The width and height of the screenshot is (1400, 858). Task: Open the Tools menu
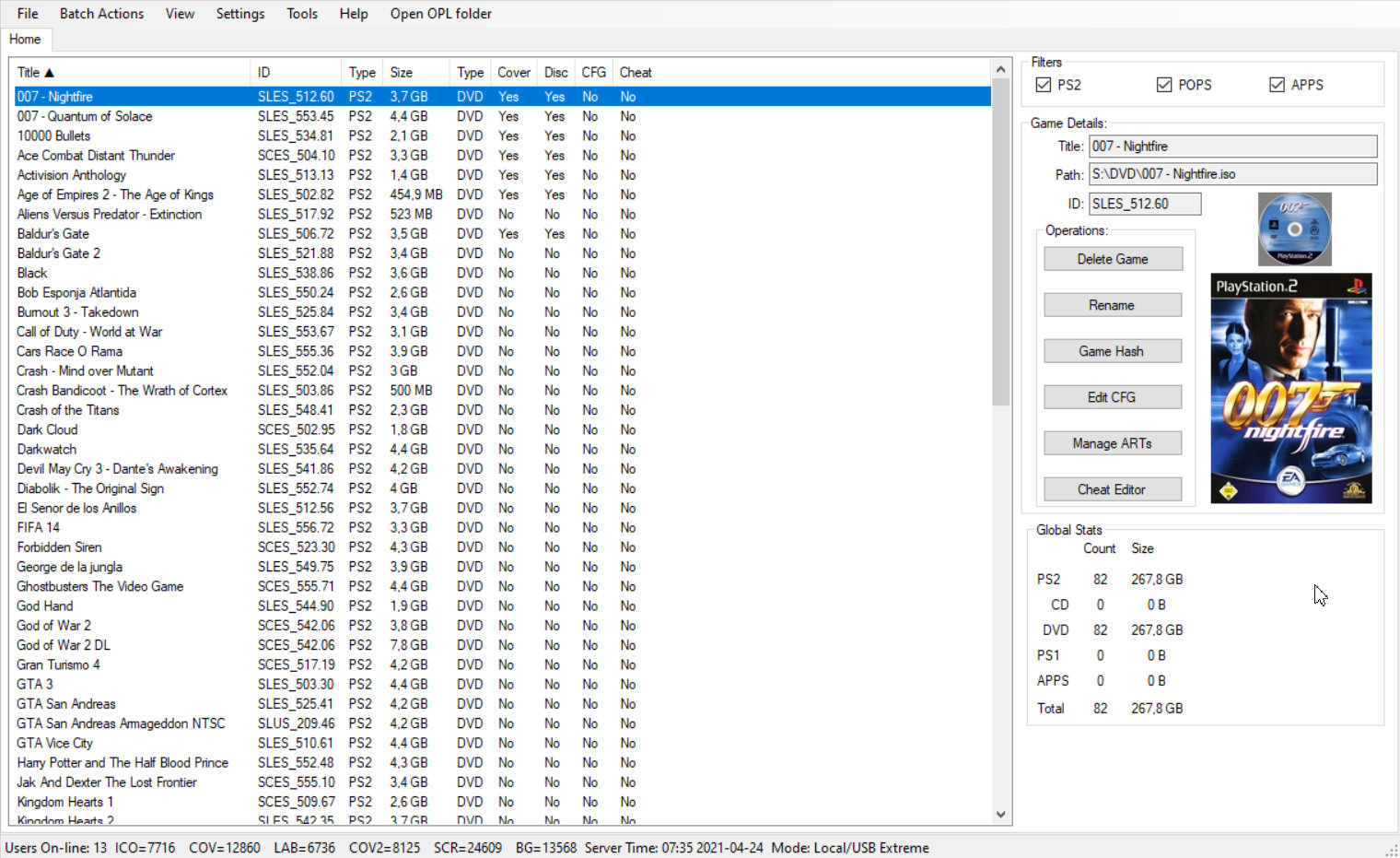pyautogui.click(x=302, y=14)
